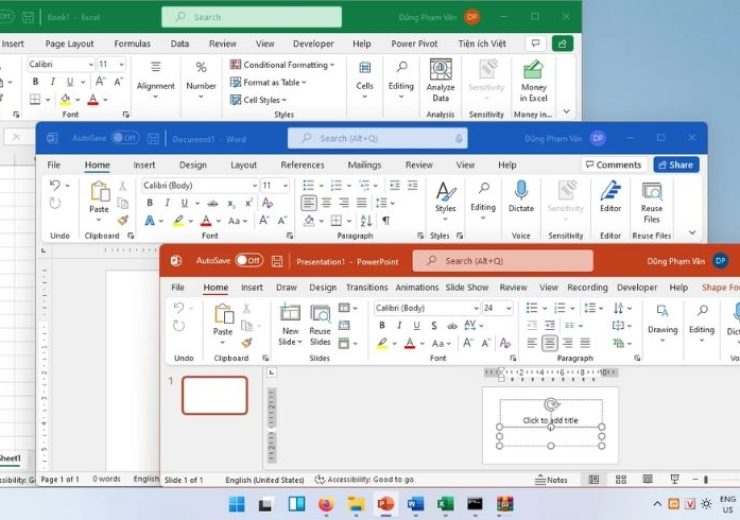
Task: Open Mailings tab in Word
Action: (x=364, y=165)
